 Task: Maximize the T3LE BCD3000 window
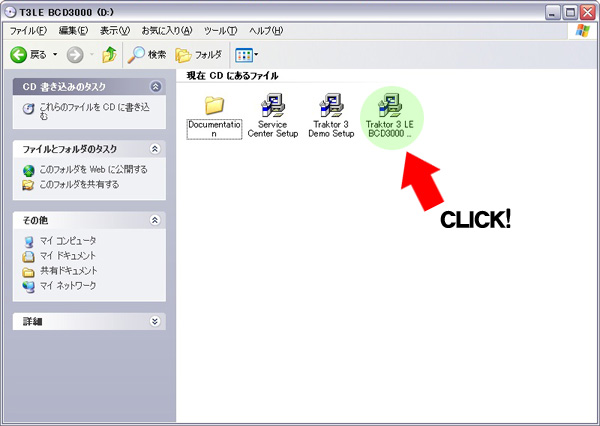[x=570, y=13]
